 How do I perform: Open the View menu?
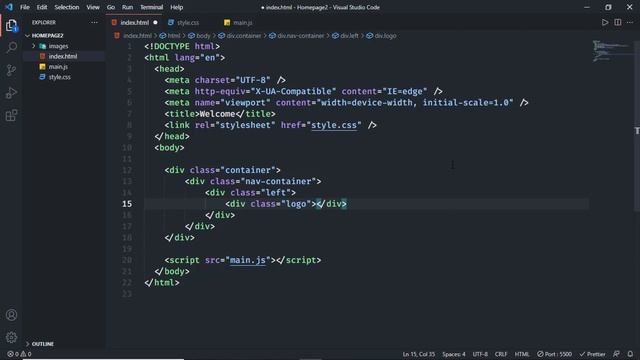93,7
